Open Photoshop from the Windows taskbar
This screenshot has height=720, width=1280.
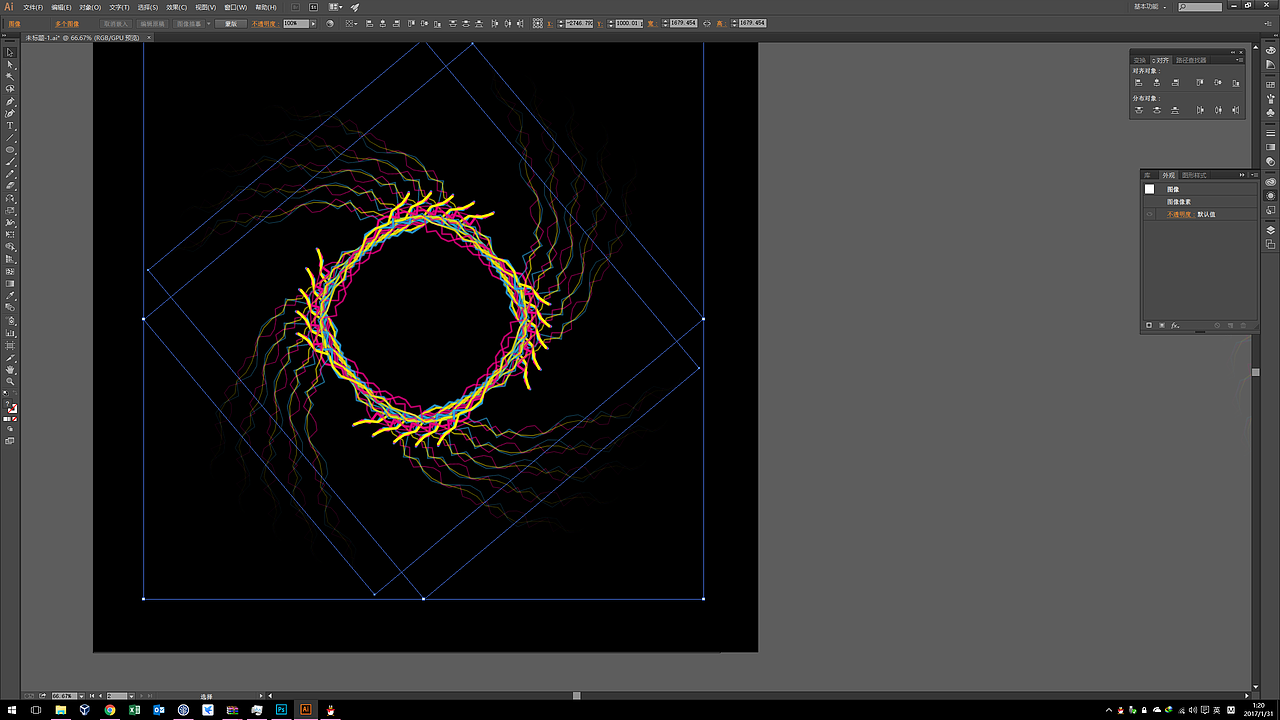[x=281, y=709]
